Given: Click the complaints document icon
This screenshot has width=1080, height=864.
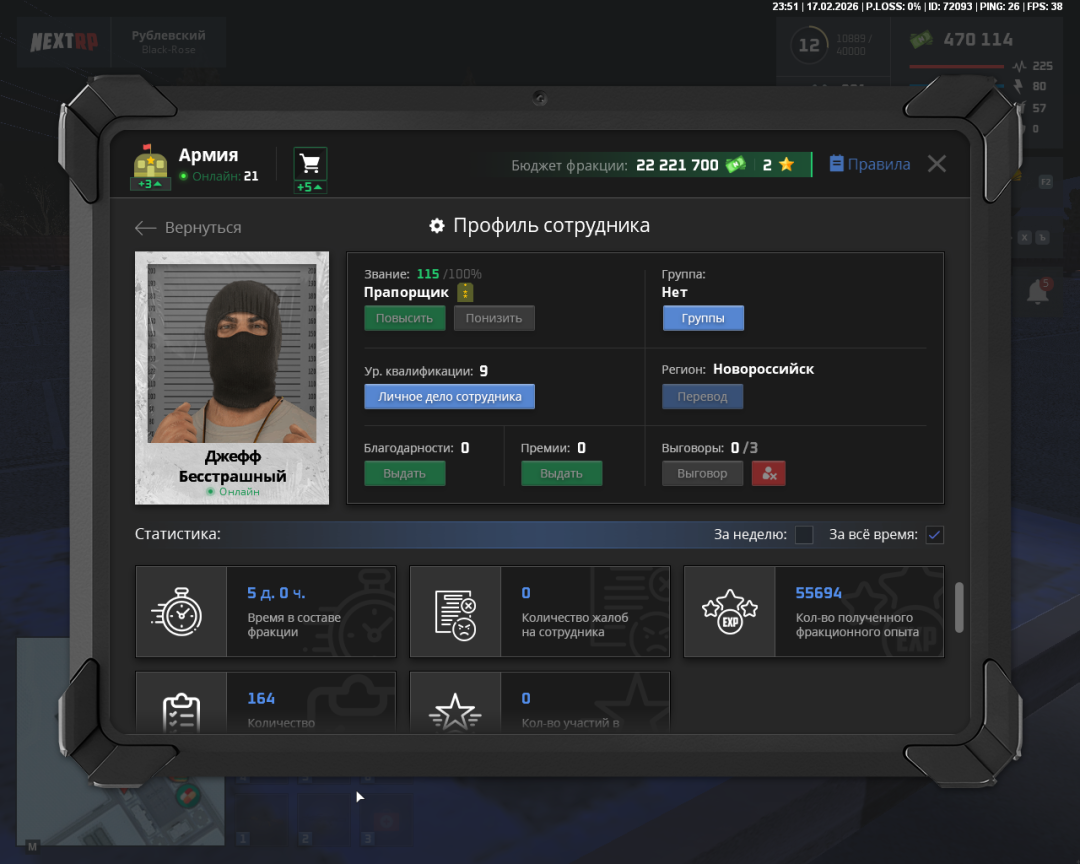Looking at the screenshot, I should tap(455, 611).
